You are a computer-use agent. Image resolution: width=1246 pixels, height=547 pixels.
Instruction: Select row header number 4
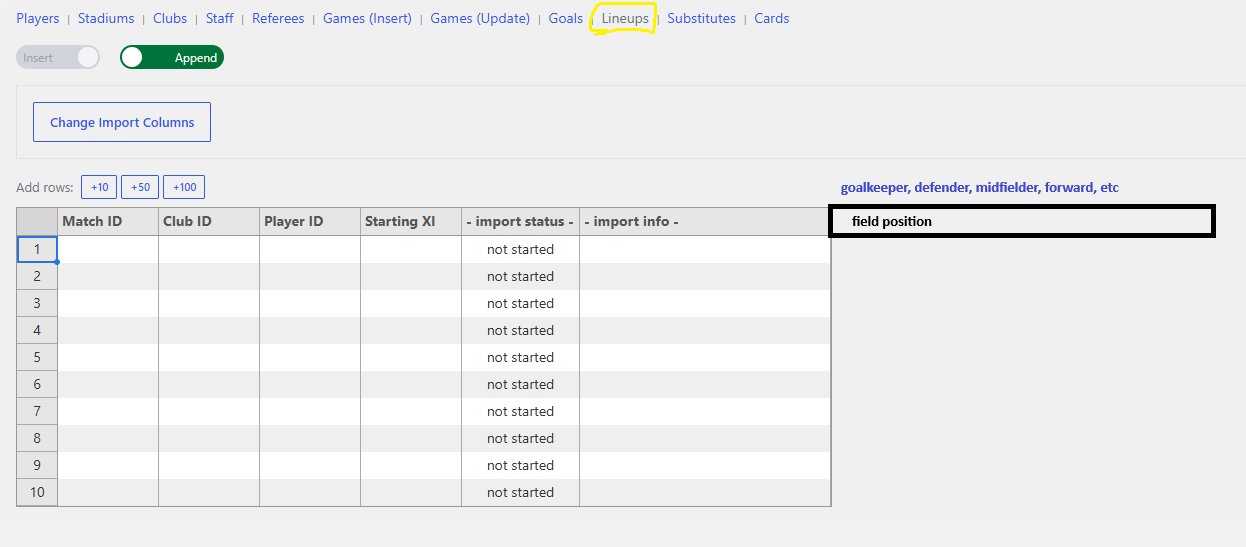(x=37, y=330)
